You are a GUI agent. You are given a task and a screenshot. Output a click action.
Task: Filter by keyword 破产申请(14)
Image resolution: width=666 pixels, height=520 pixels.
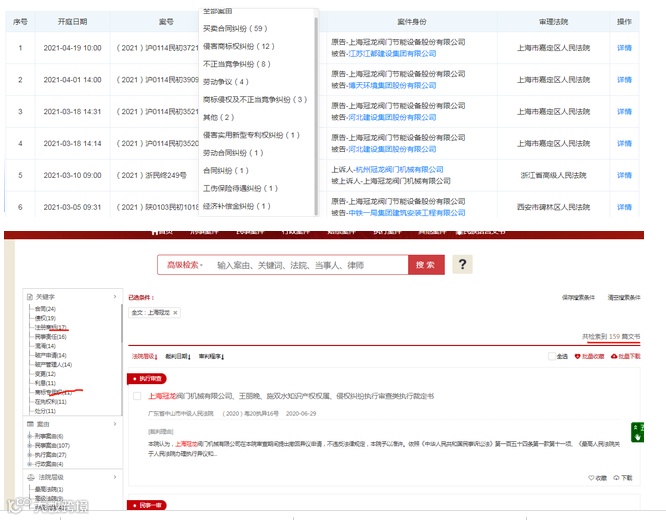pyautogui.click(x=51, y=356)
